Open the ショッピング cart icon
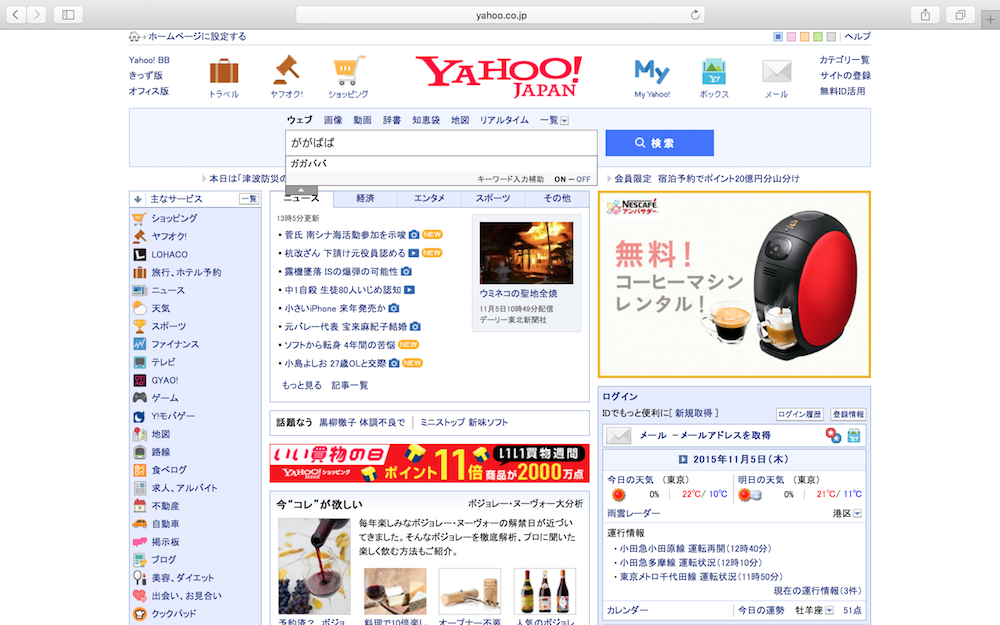 pos(348,72)
